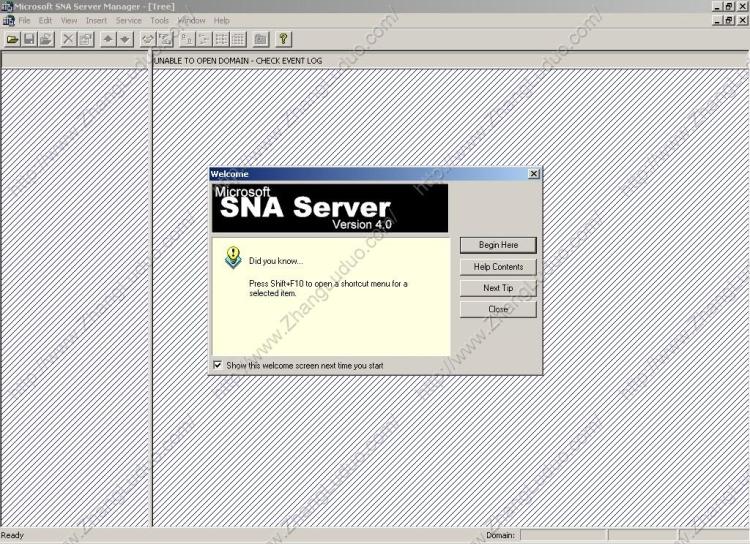Restore the inner Tree child window
Screen dimensions: 750x544
(x=728, y=20)
